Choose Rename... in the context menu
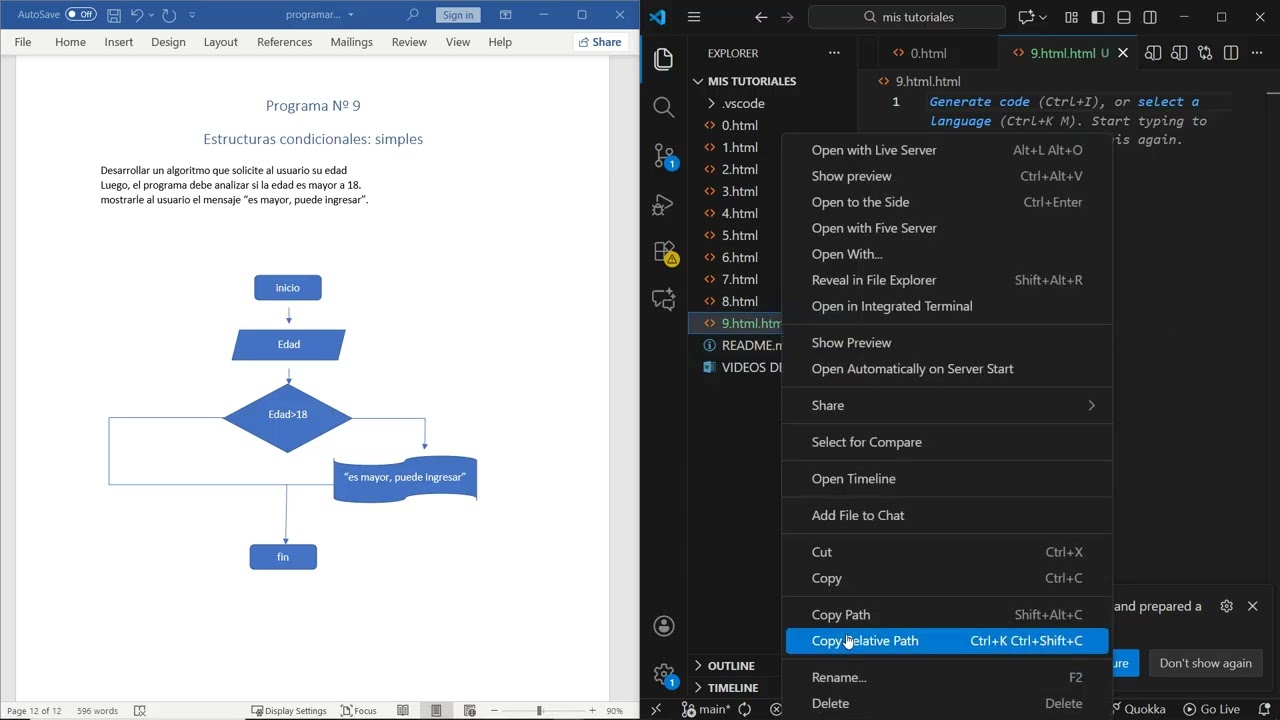Viewport: 1280px width, 720px height. [x=947, y=677]
